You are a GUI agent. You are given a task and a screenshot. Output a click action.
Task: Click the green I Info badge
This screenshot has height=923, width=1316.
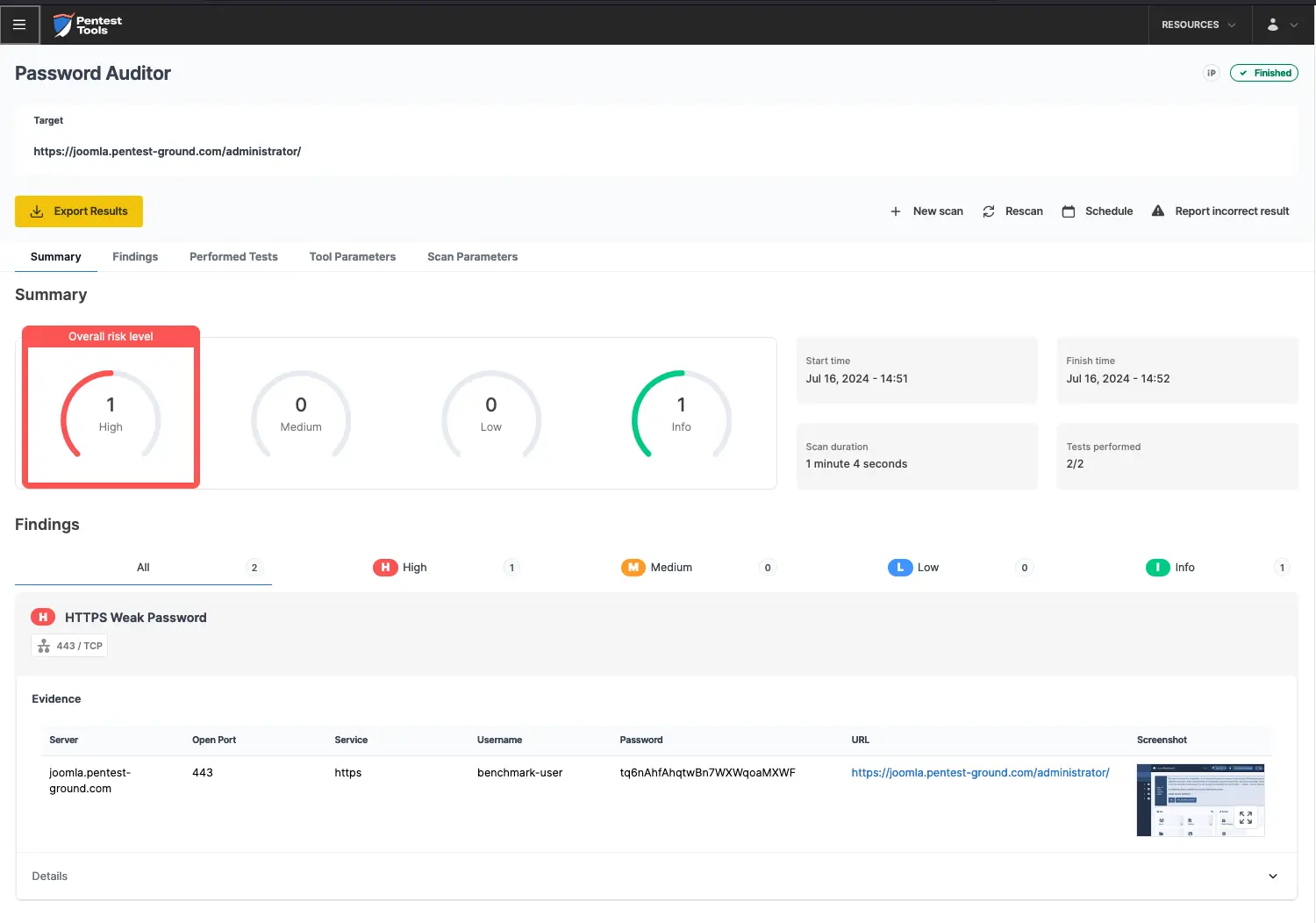[1158, 568]
